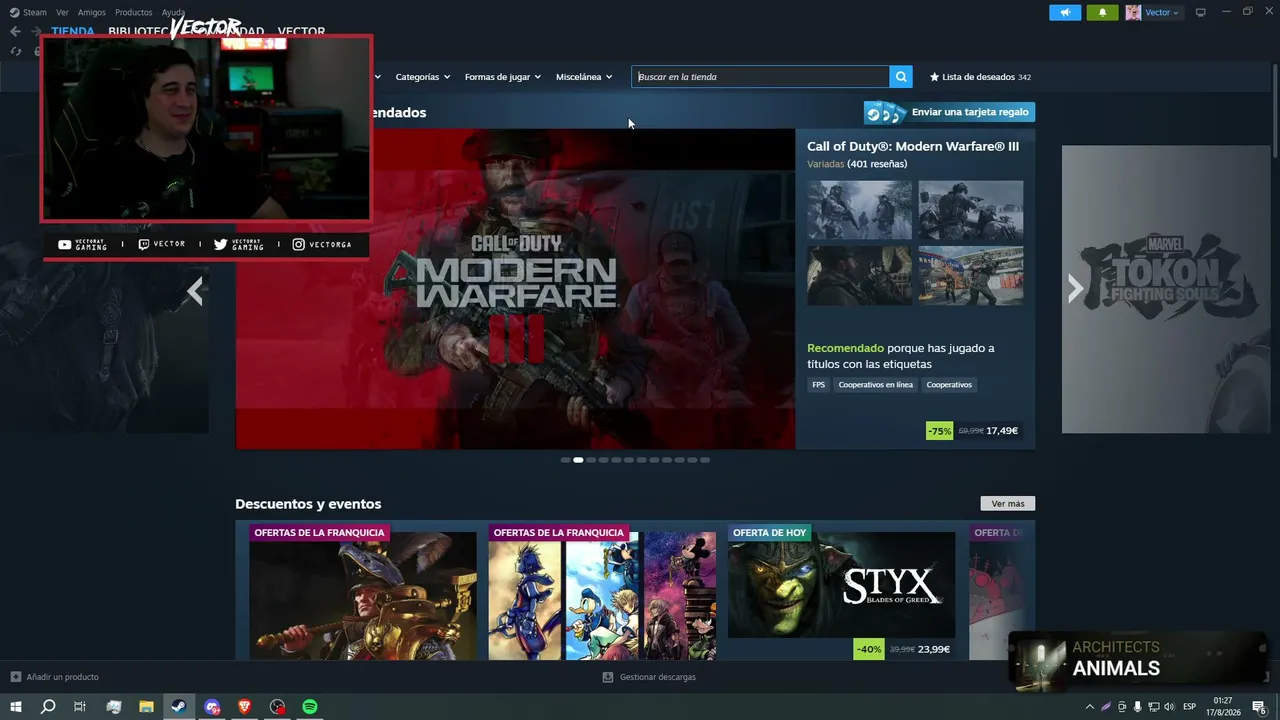1280x720 pixels.
Task: Click the Call of Duty®: Modern Warfare® III title
Action: 913,147
